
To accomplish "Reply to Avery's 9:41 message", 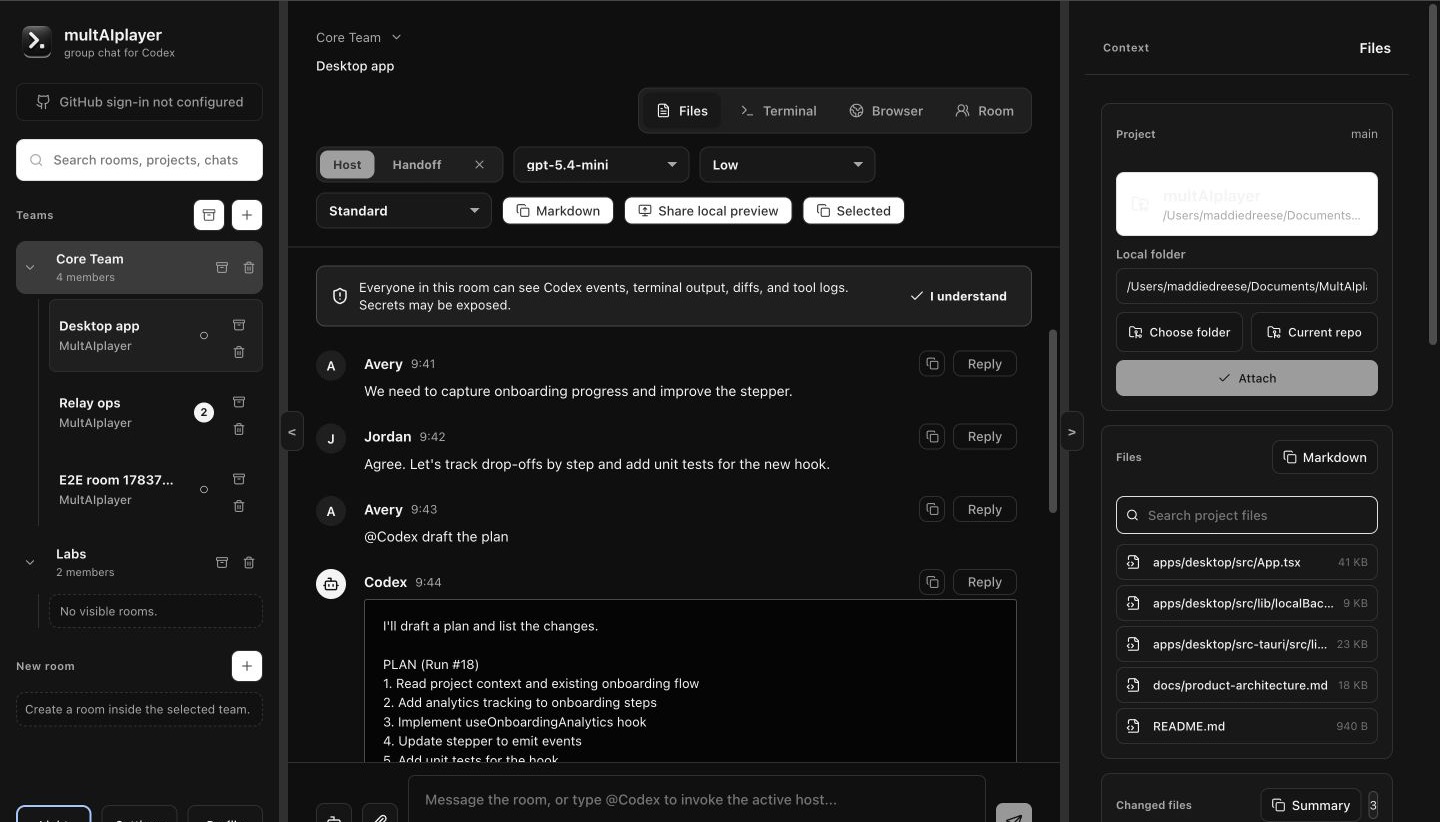I will pyautogui.click(x=985, y=364).
